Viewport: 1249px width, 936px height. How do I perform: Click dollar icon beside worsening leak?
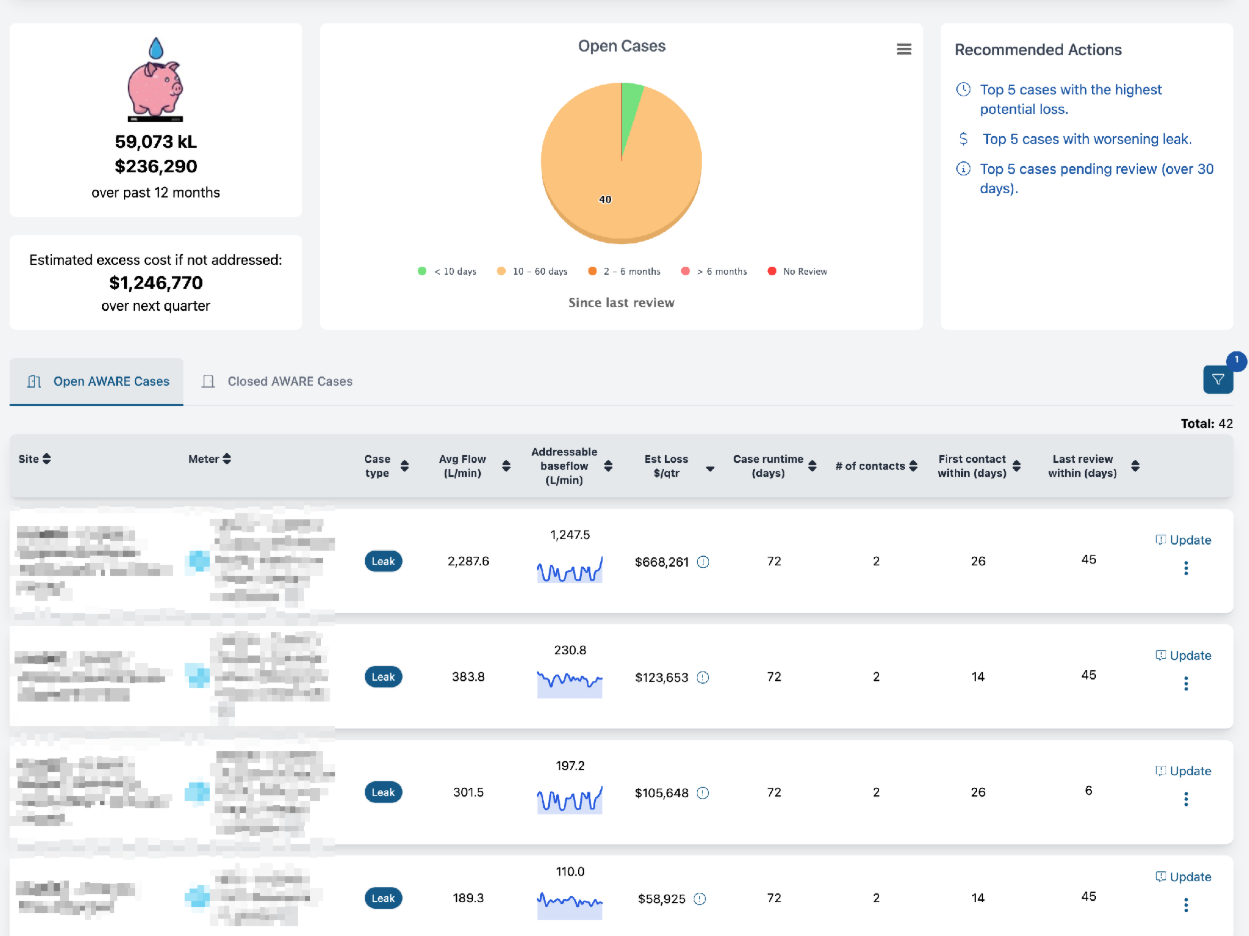click(x=963, y=139)
